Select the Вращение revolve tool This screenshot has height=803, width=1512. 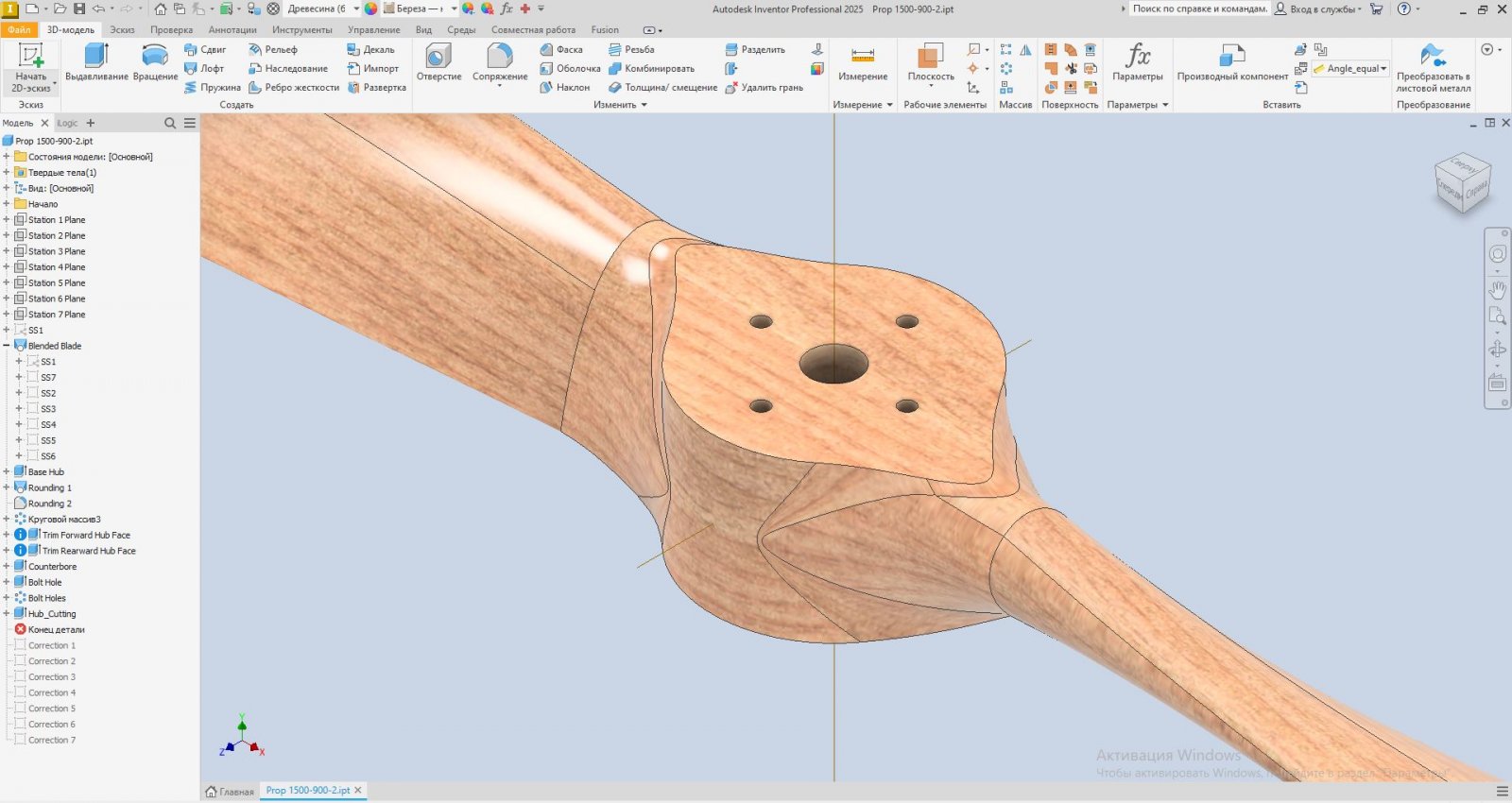[x=155, y=63]
